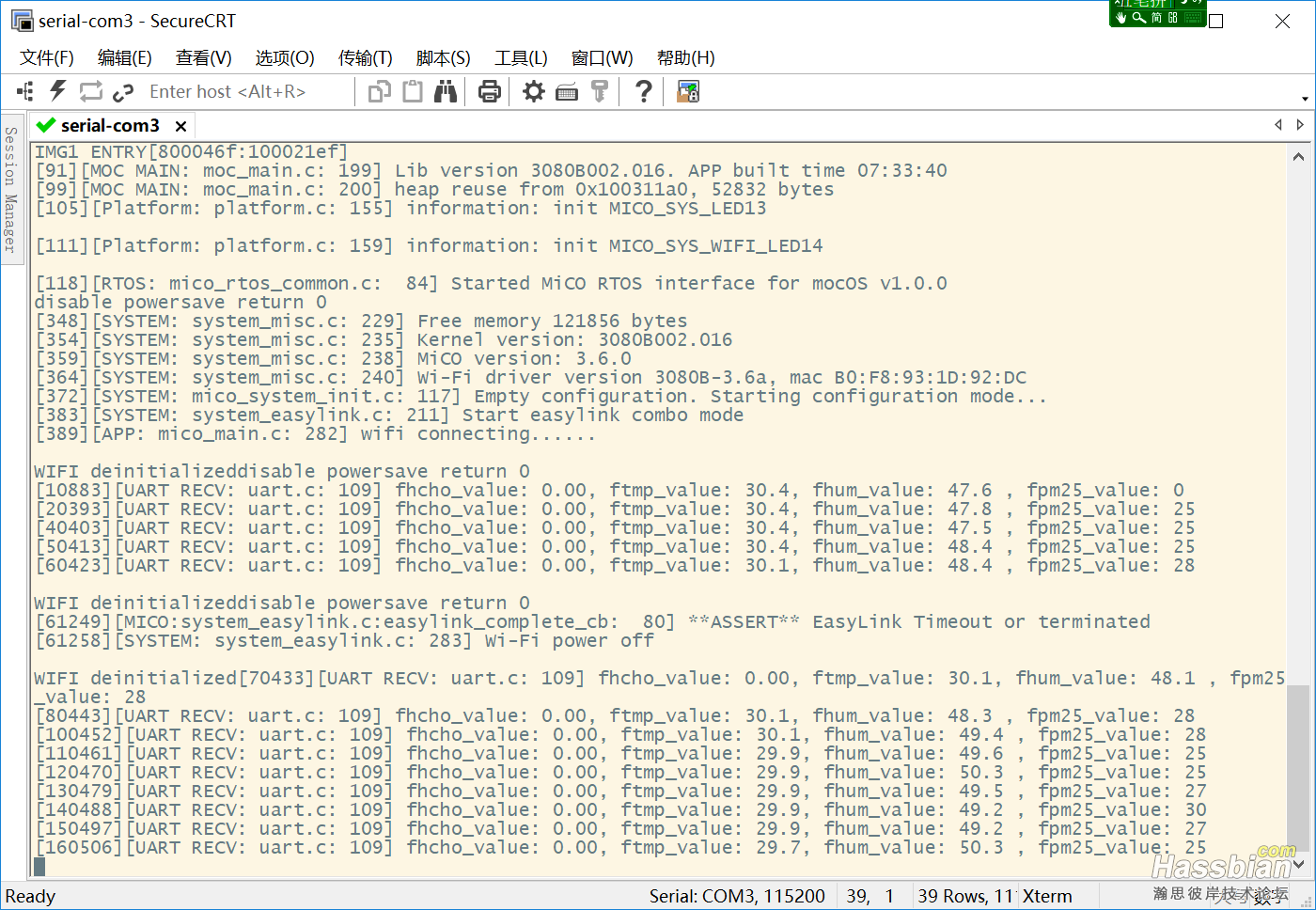
Task: Click the 'IMG1 ENTRY[800046f:100021ef]' line
Action: click(191, 151)
